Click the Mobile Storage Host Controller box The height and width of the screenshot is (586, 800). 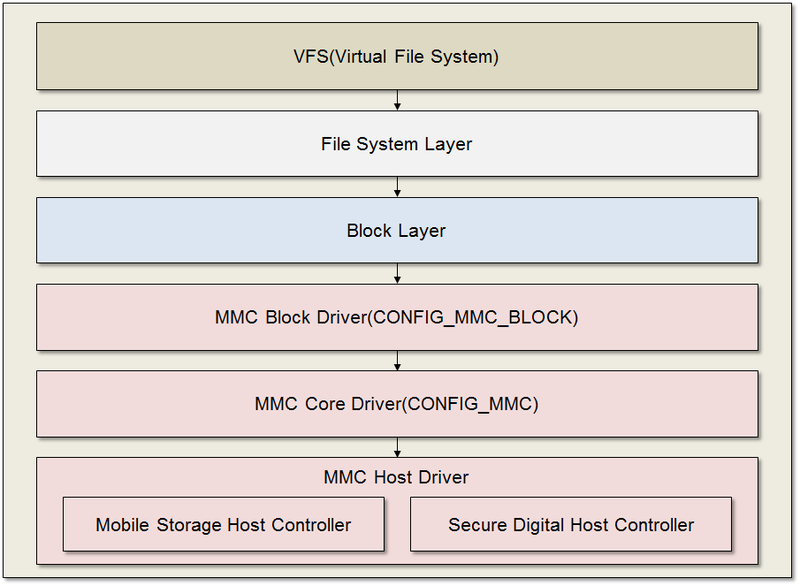pyautogui.click(x=224, y=524)
